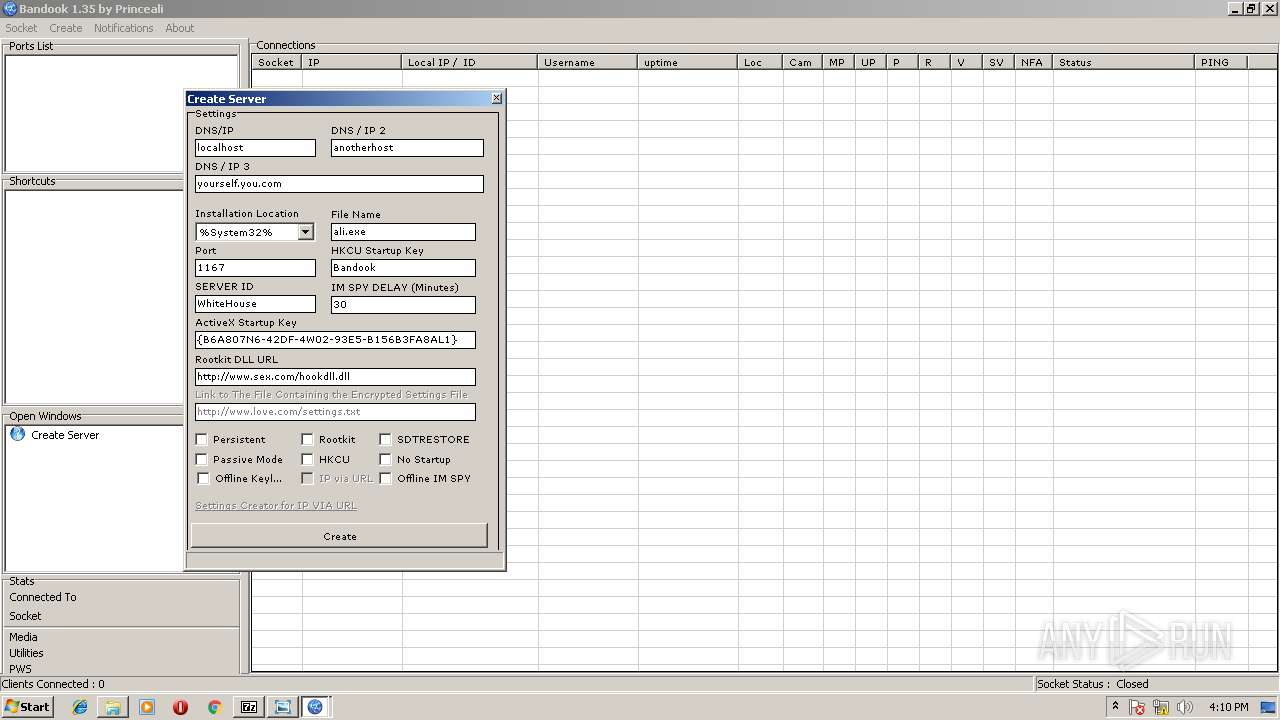This screenshot has width=1280, height=720.
Task: Enable the Persistent checkbox
Action: 201,439
